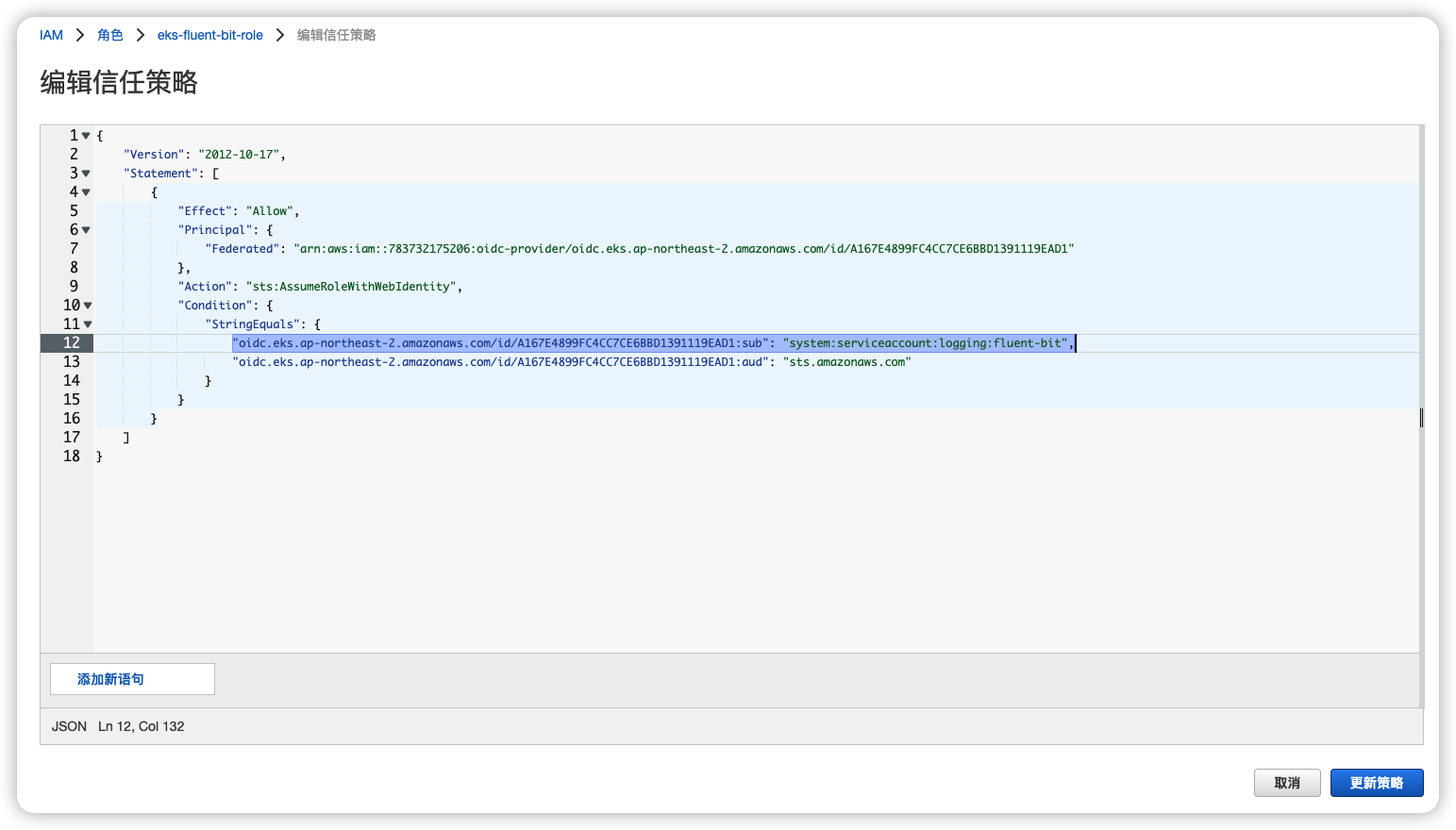
Task: Click the "sts.amazonaws.com" value on line 13
Action: tap(846, 362)
